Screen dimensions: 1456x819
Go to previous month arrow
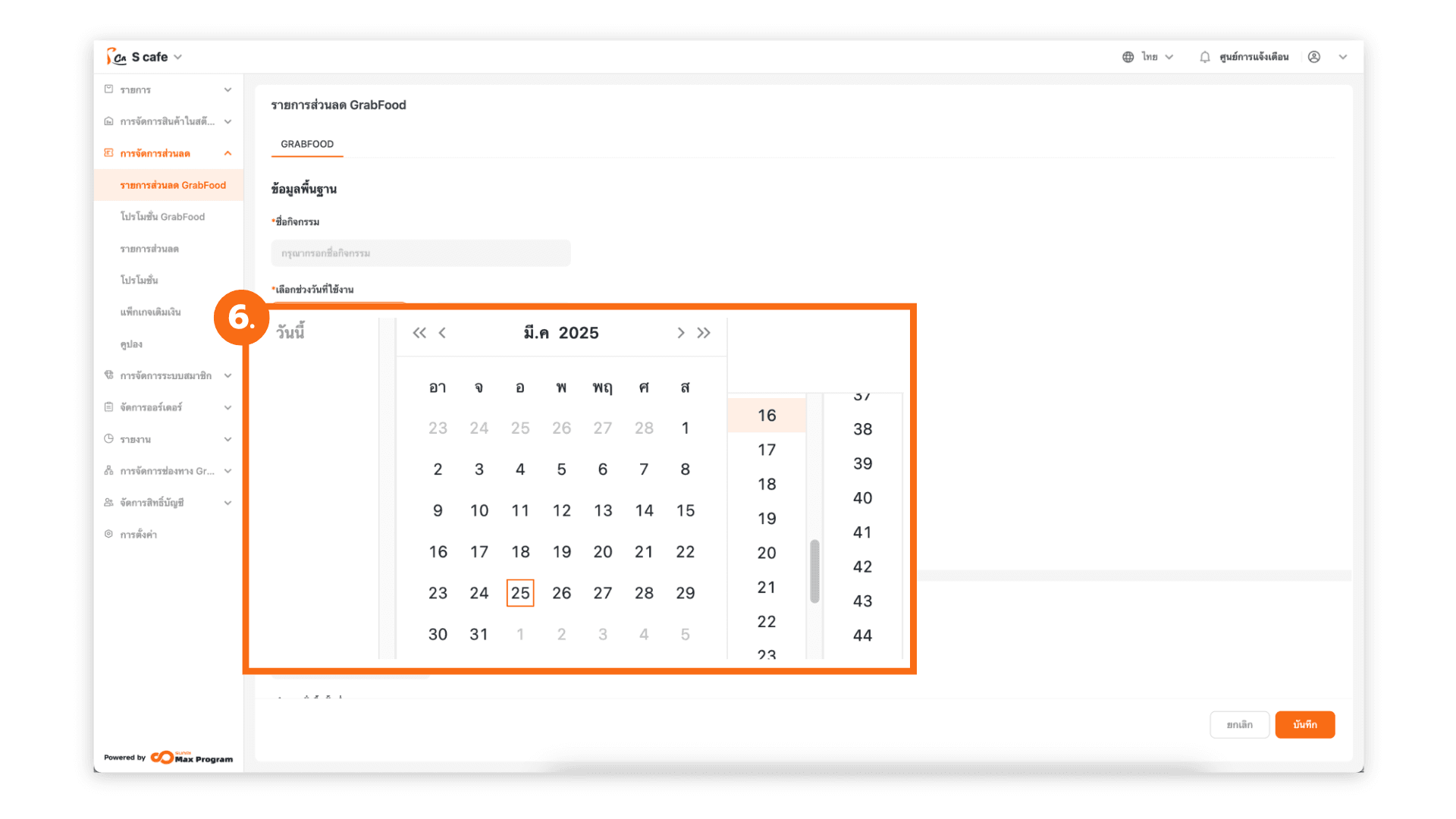click(x=442, y=333)
